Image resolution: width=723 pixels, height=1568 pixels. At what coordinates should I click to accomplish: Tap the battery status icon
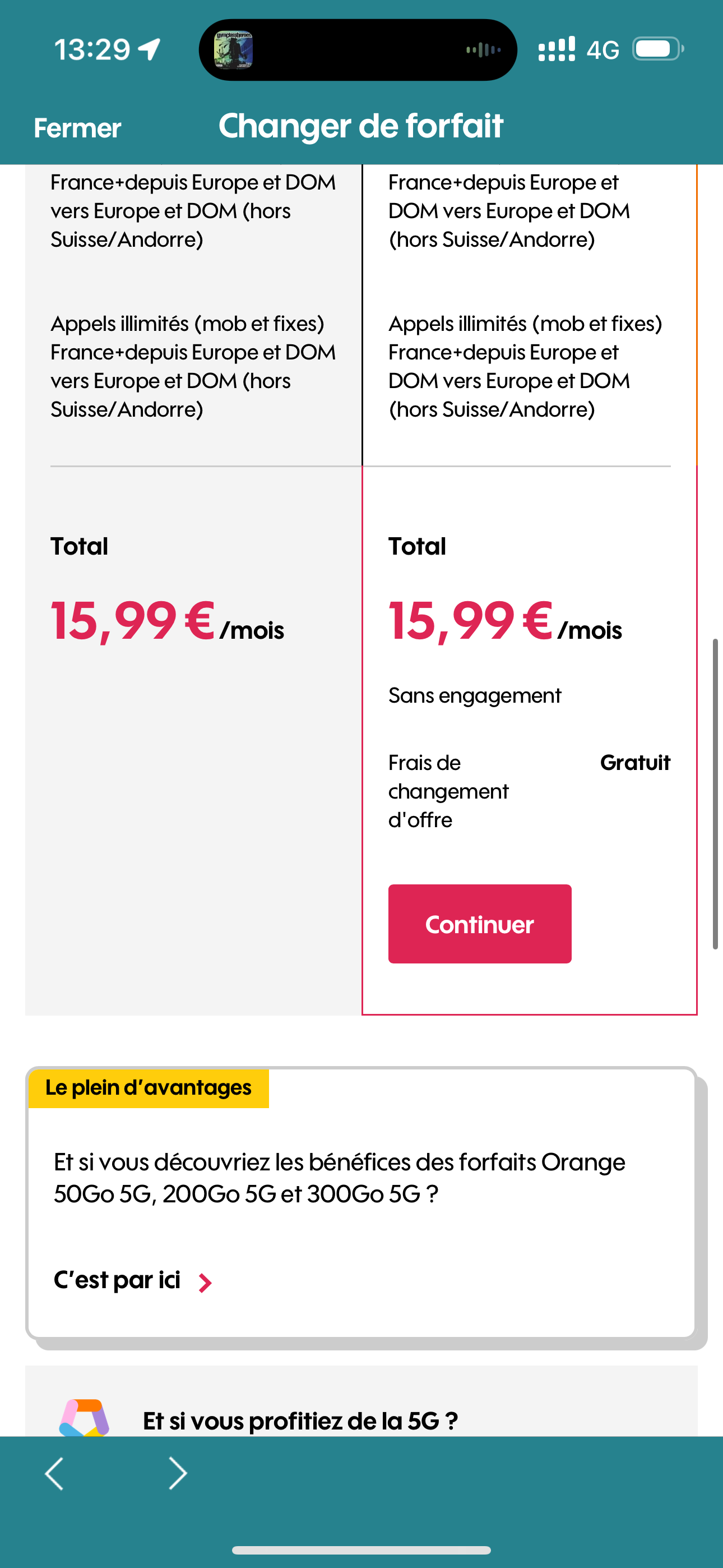click(657, 49)
